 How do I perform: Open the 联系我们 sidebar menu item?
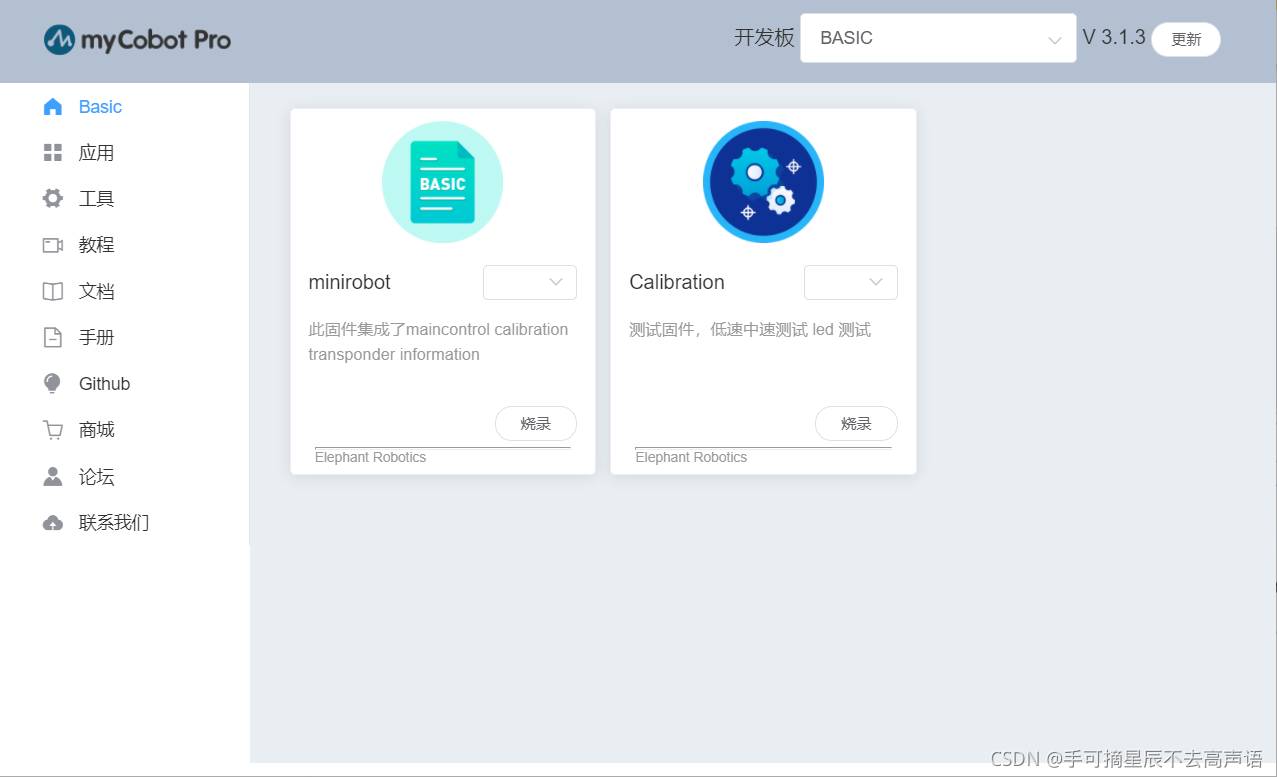125,523
